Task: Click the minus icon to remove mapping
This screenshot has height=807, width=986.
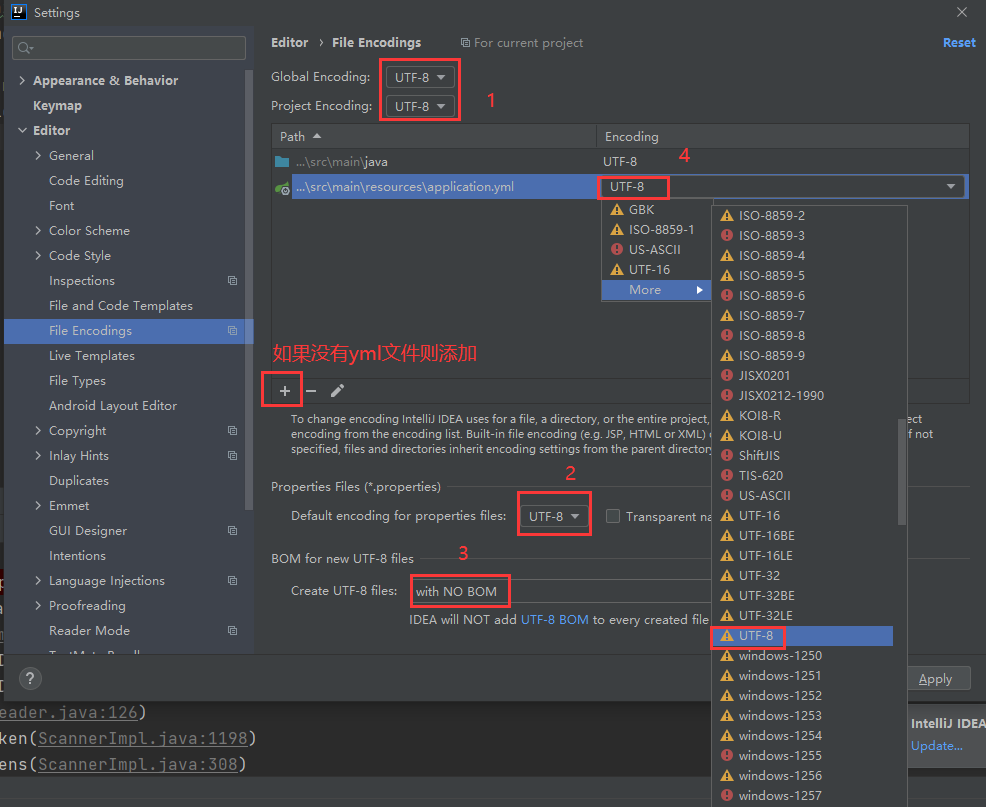Action: pos(313,390)
